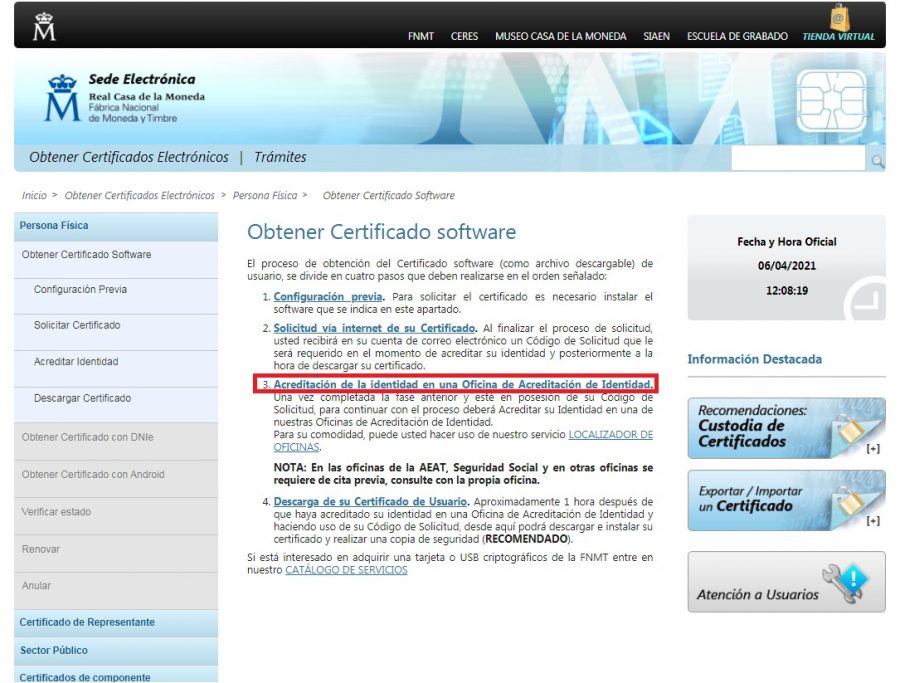The height and width of the screenshot is (683, 900).
Task: Click Acreditación de la identidad link
Action: click(x=463, y=384)
